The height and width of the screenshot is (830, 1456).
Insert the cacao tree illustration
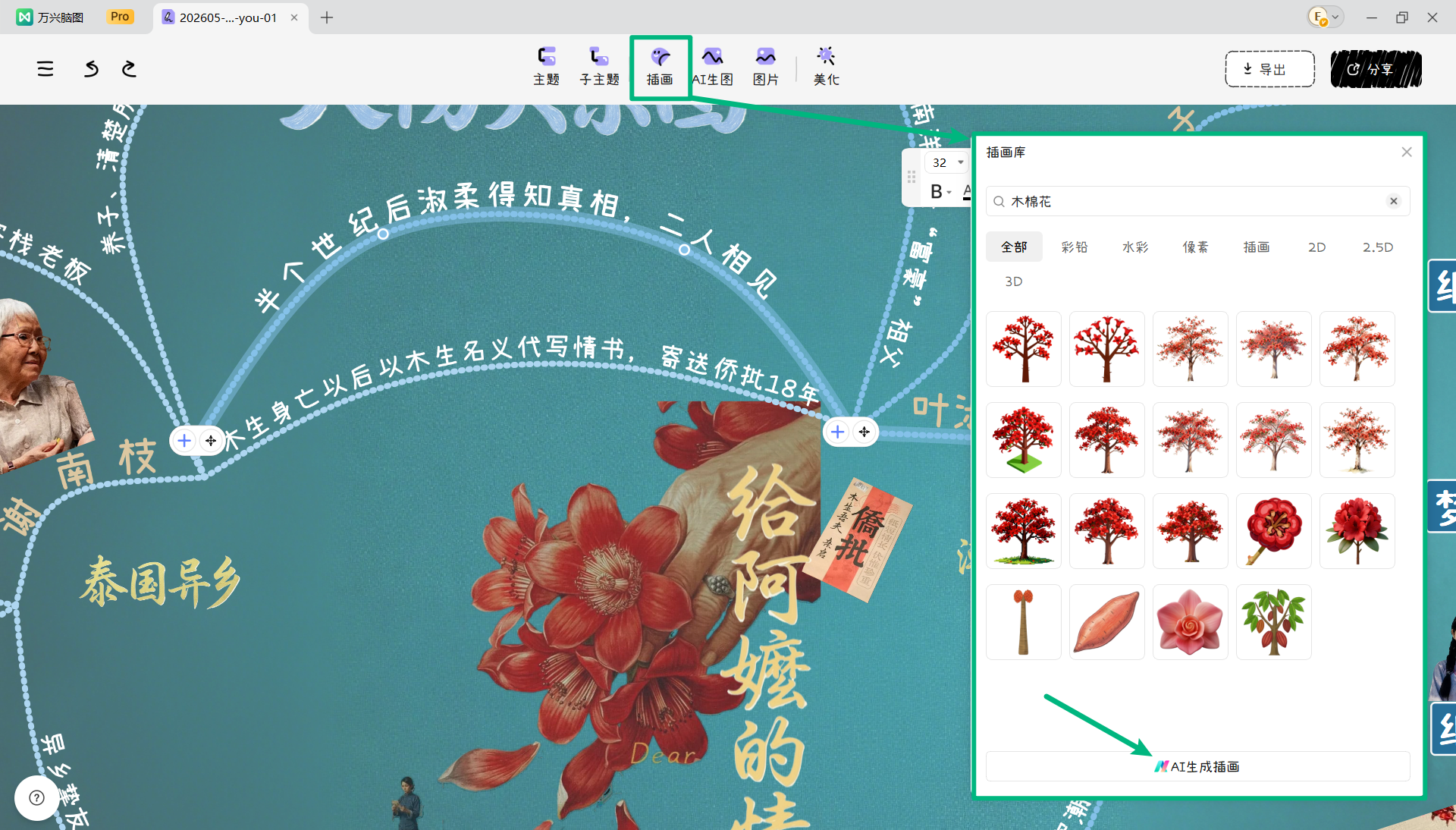[x=1274, y=622]
